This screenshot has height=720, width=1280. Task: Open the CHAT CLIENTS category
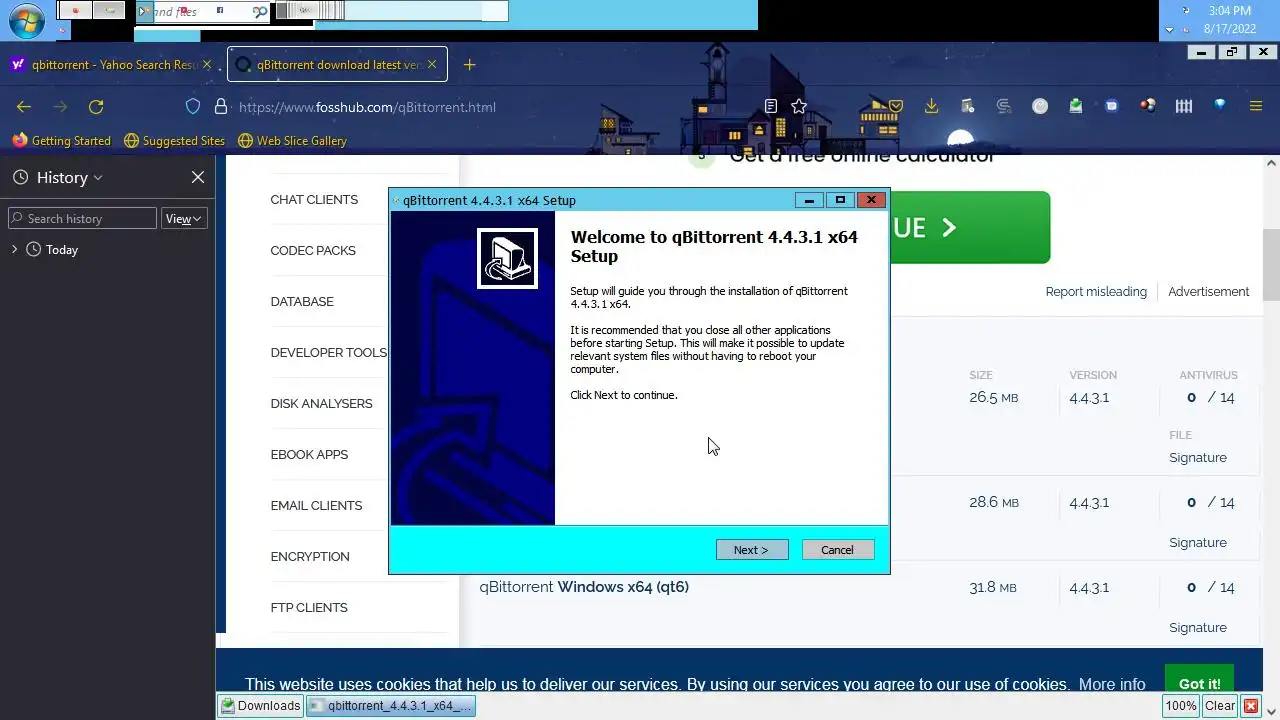click(314, 200)
